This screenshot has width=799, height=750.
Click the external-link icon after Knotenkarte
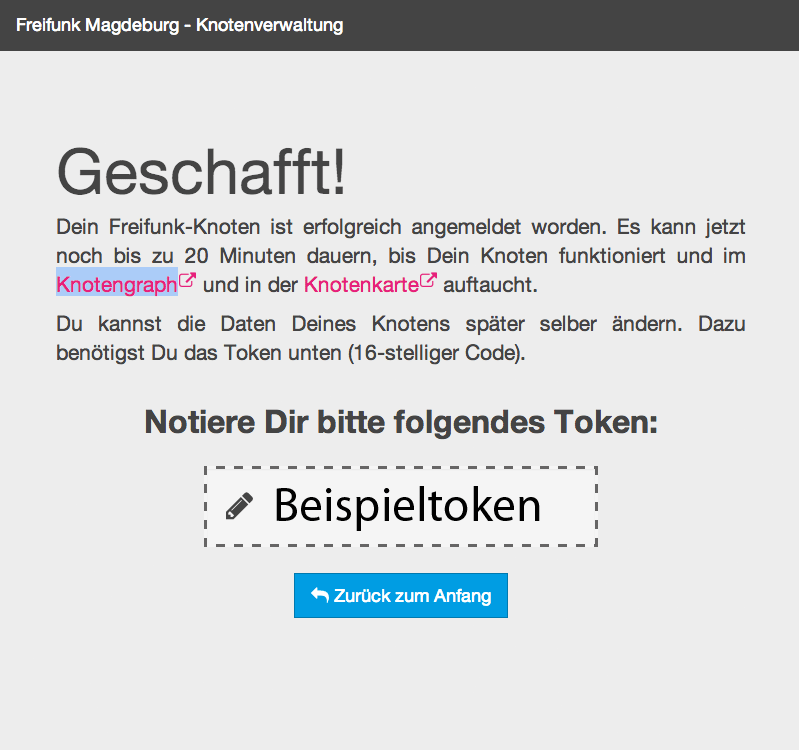[x=428, y=280]
